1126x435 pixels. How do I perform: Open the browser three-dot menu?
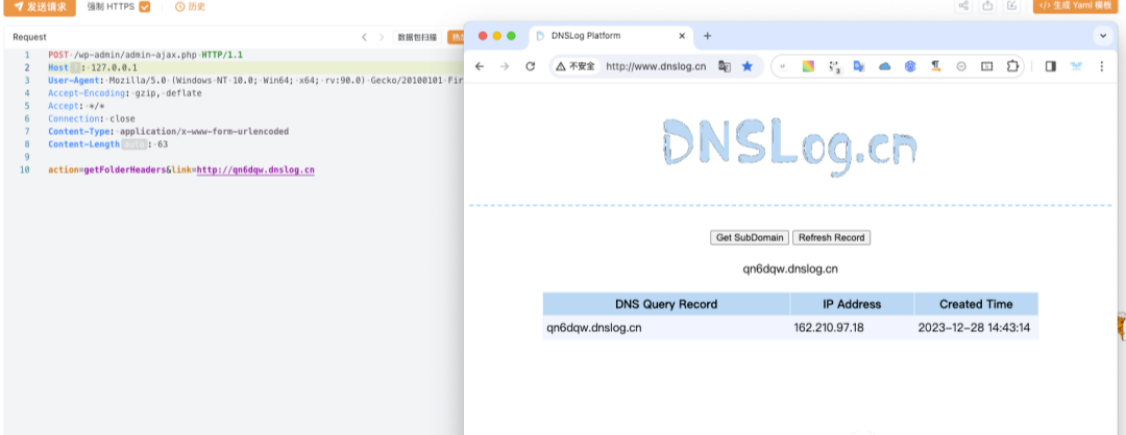pyautogui.click(x=1102, y=66)
